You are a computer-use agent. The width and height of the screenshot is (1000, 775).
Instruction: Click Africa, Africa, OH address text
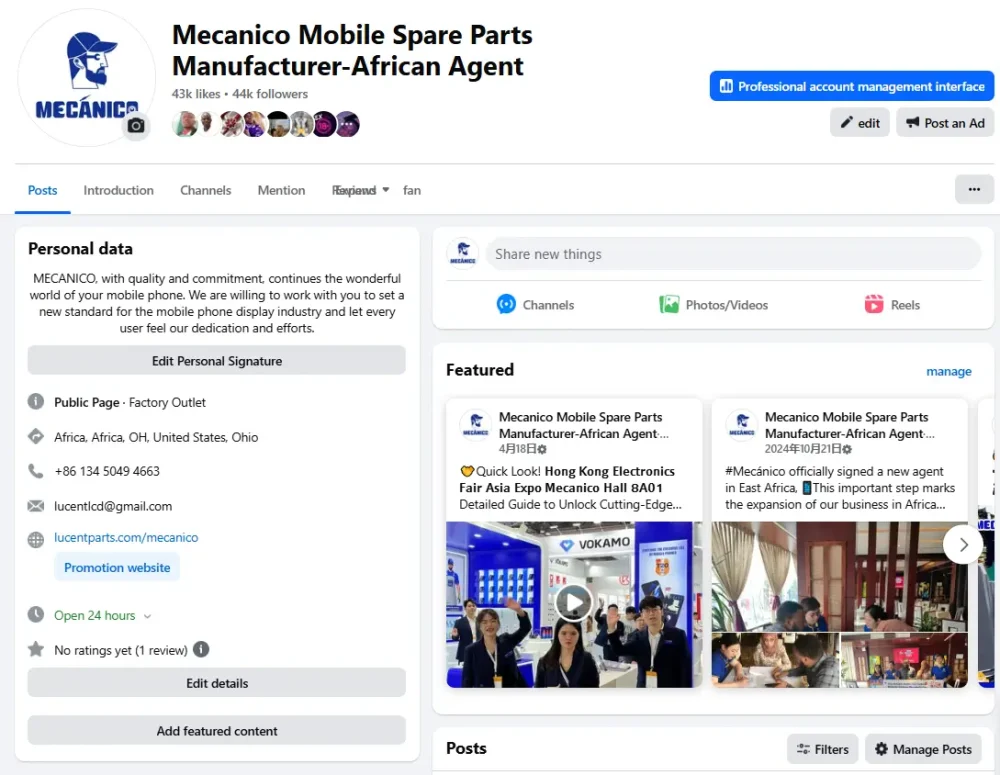click(156, 437)
